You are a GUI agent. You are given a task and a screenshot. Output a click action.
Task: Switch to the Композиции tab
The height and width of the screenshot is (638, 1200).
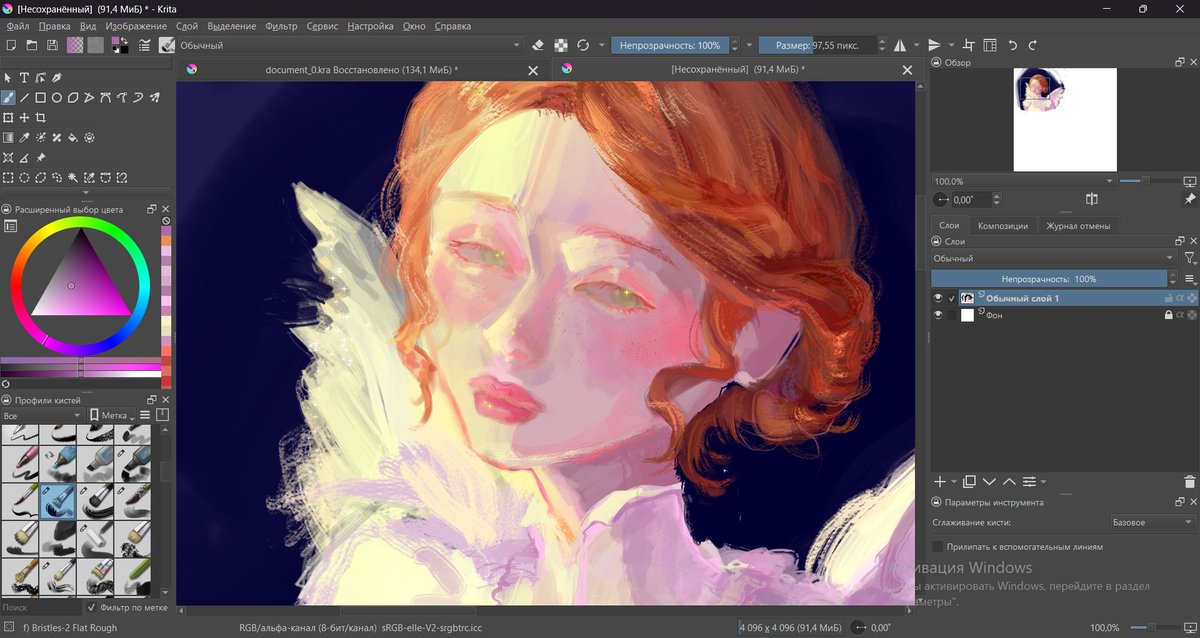[1002, 226]
